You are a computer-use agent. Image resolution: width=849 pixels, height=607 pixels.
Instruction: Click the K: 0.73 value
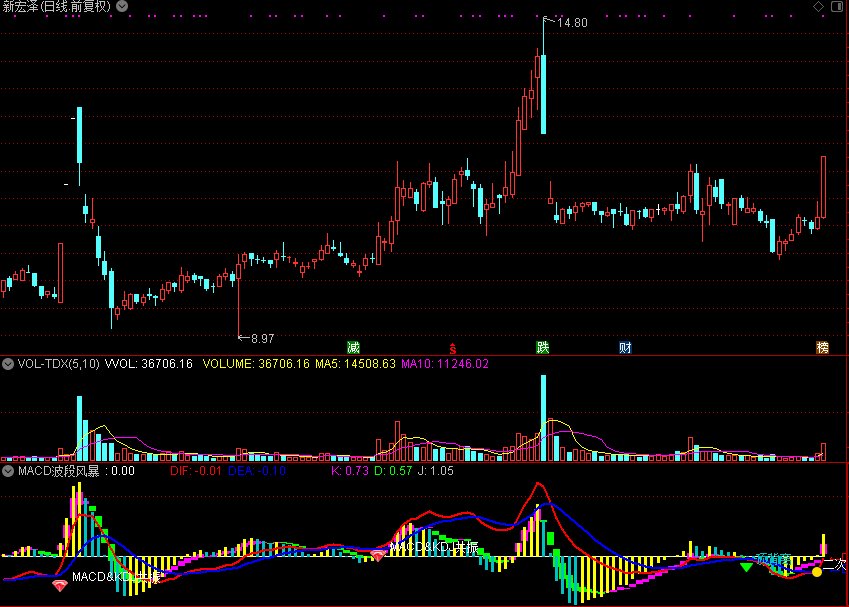(x=350, y=471)
